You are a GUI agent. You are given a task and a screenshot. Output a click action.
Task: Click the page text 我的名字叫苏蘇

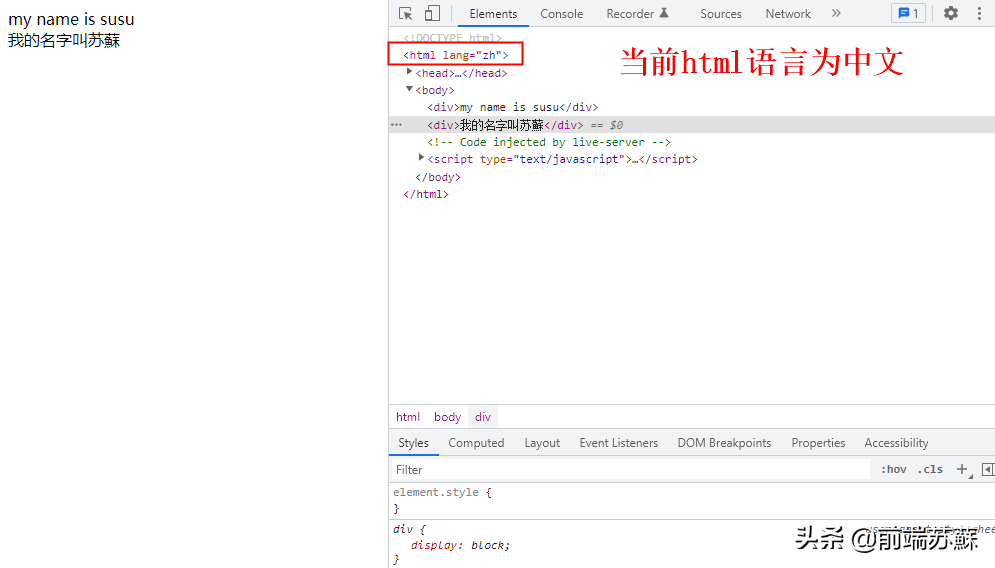click(64, 41)
